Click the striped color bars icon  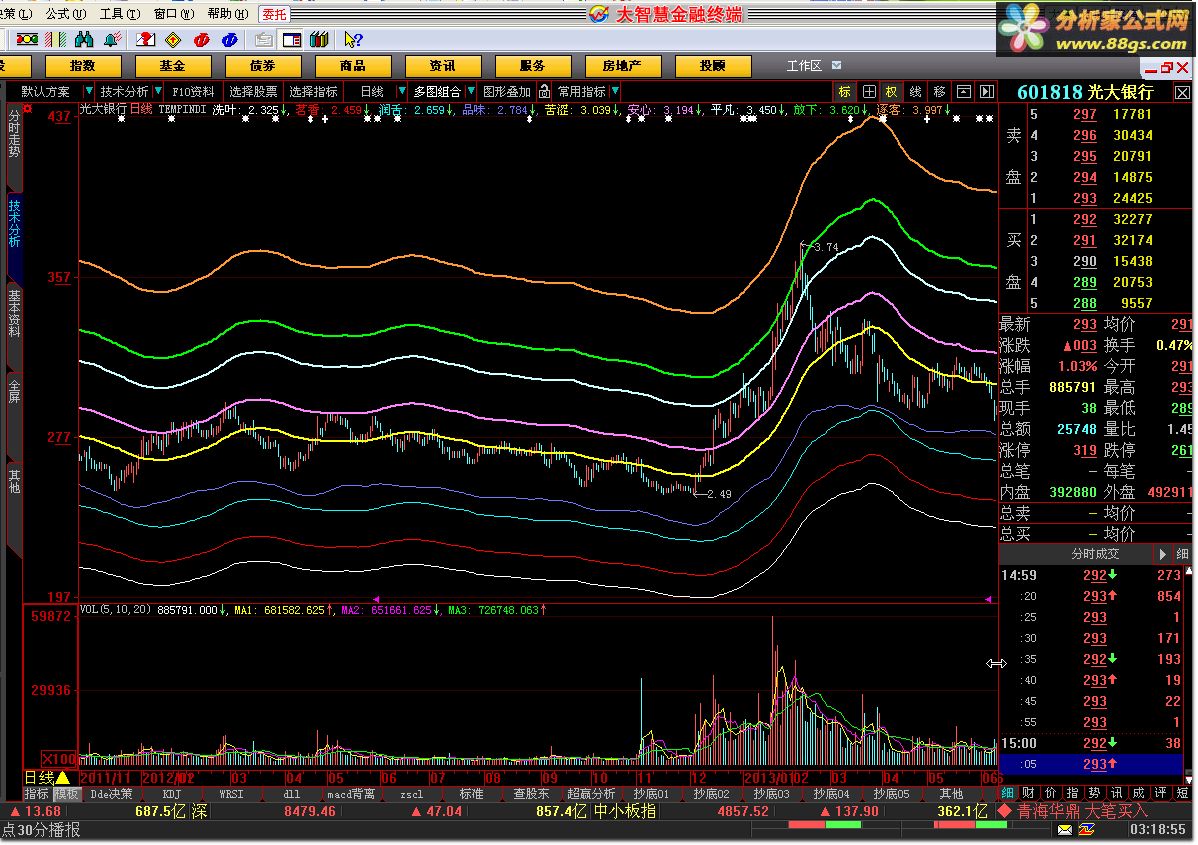pyautogui.click(x=56, y=40)
